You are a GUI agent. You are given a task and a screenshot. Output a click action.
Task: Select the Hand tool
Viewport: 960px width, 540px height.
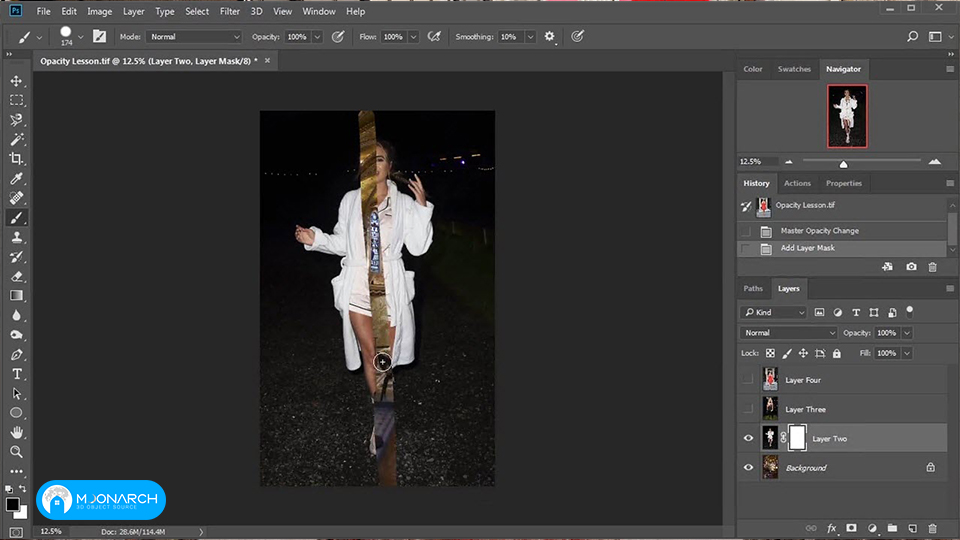click(17, 432)
